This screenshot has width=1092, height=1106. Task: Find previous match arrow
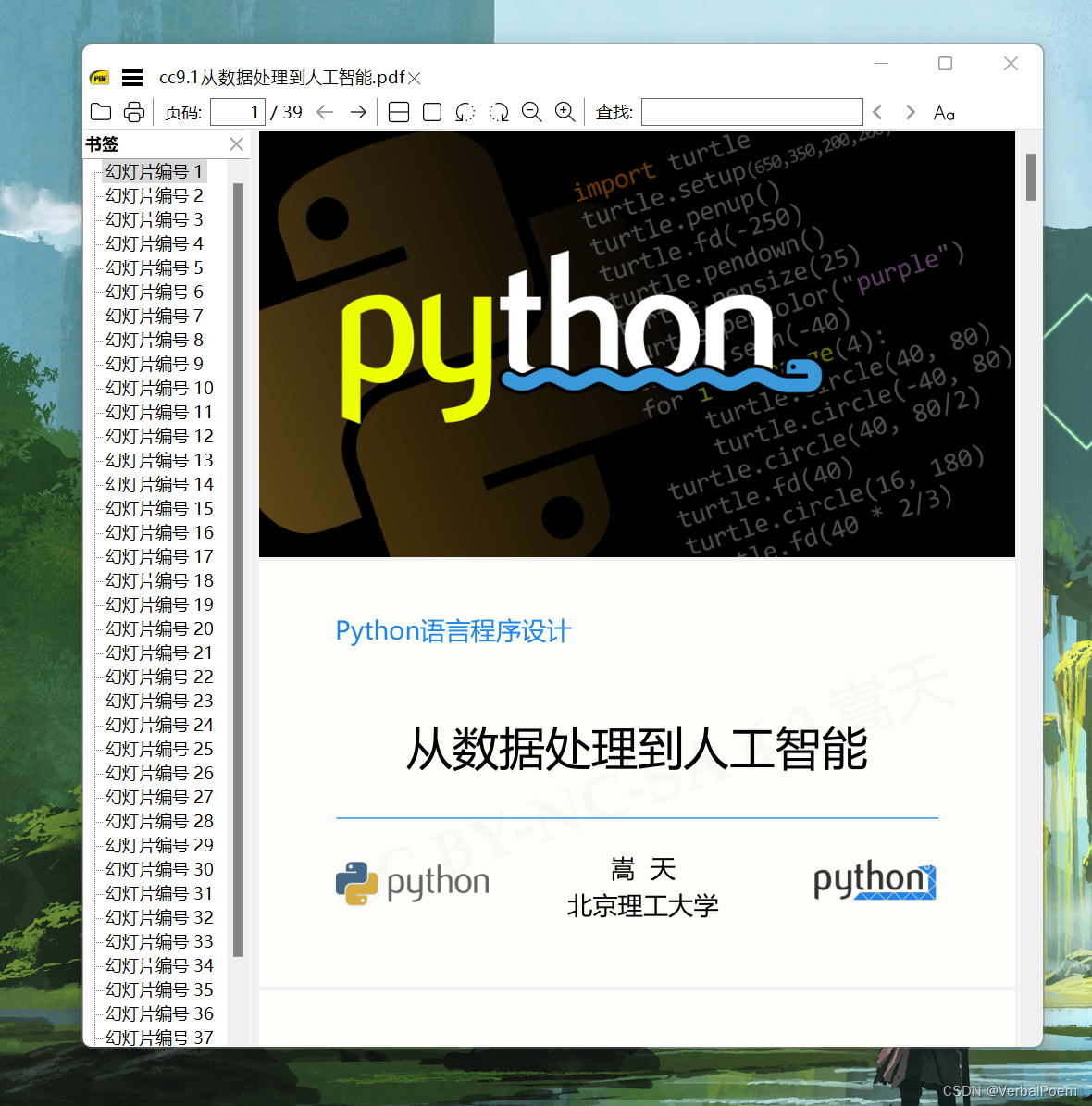click(877, 112)
